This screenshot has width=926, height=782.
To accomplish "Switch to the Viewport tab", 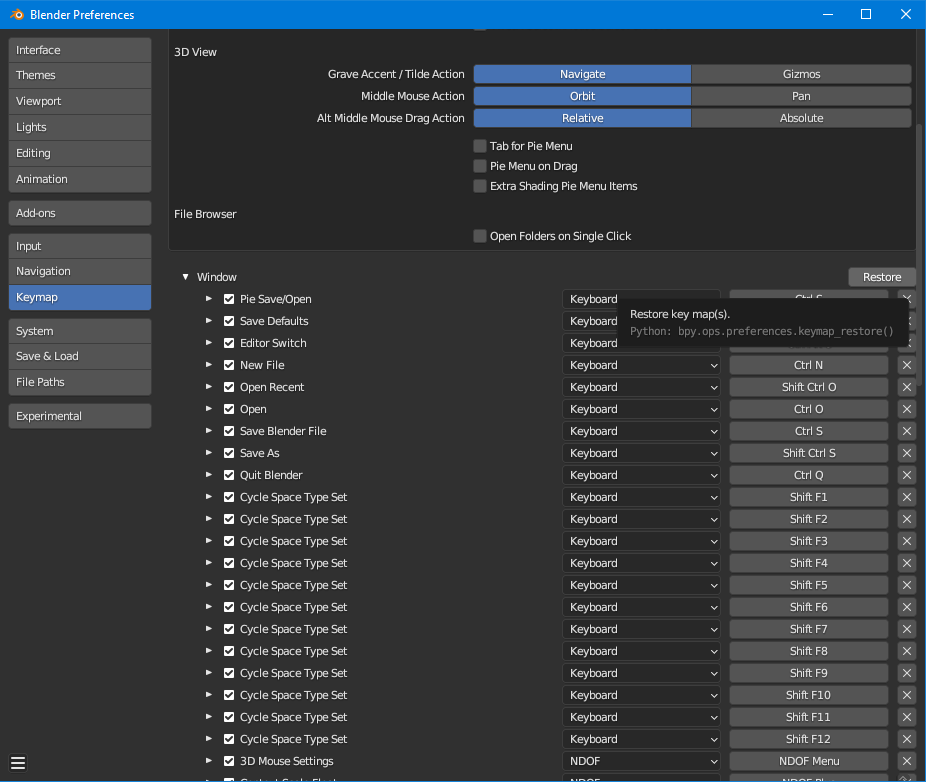I will pos(80,101).
